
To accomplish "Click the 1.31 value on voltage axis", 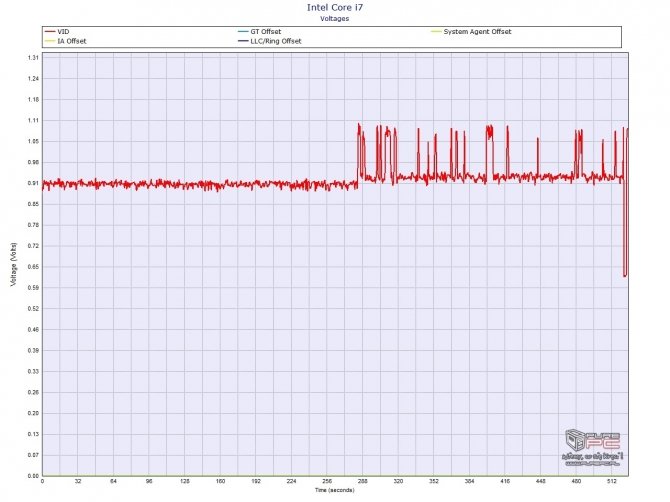I will (33, 58).
